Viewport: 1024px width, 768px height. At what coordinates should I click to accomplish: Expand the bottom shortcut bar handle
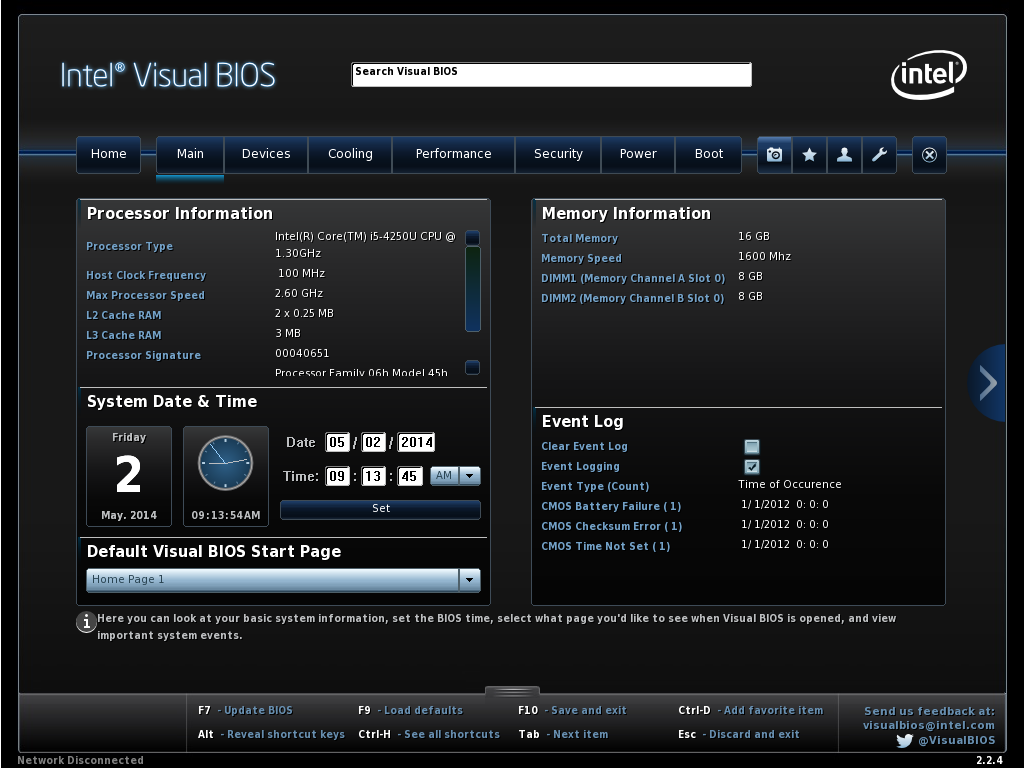(513, 691)
